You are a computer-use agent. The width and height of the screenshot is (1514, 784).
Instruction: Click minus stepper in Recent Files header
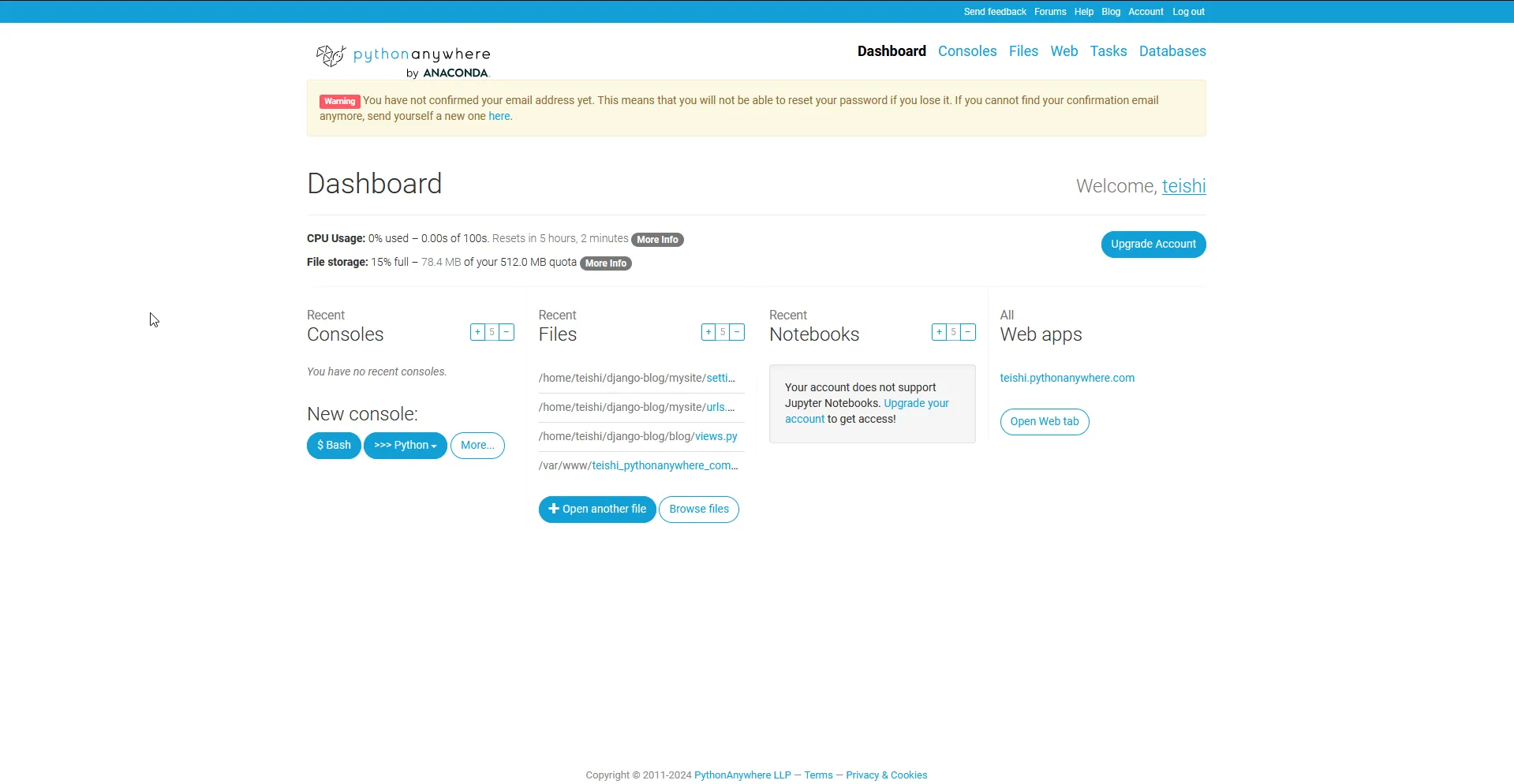pyautogui.click(x=737, y=332)
